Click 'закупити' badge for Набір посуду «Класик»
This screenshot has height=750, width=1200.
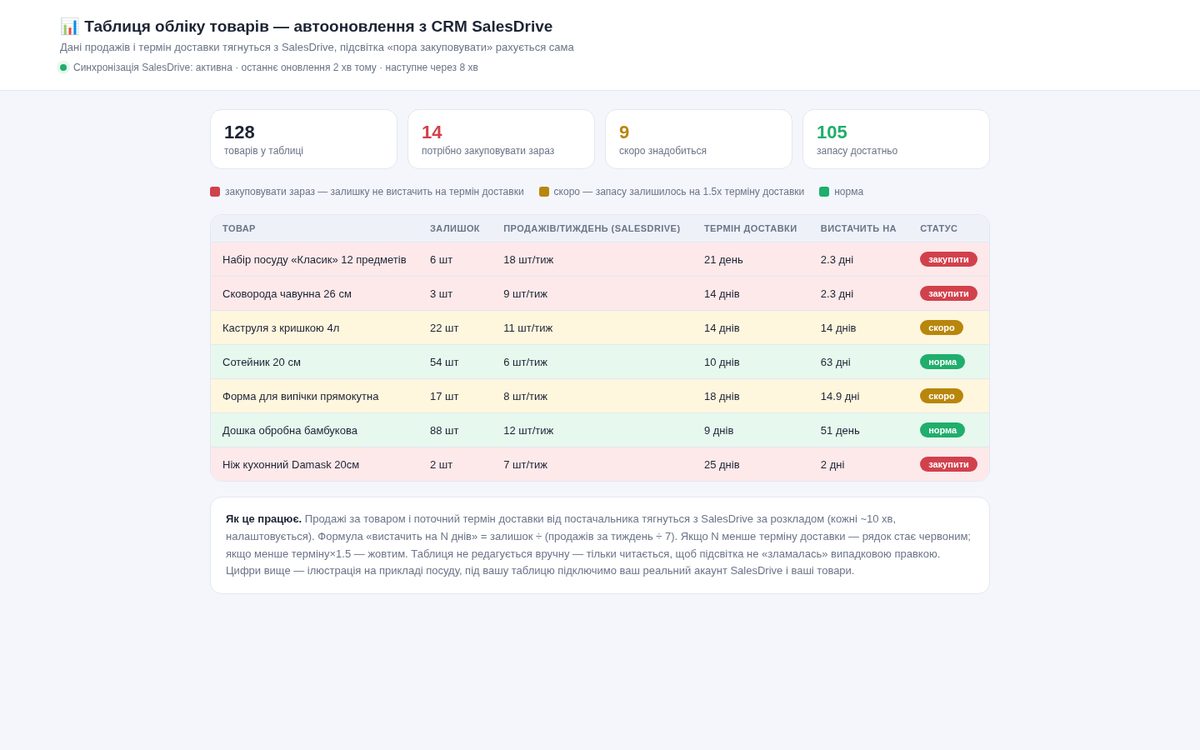[949, 259]
